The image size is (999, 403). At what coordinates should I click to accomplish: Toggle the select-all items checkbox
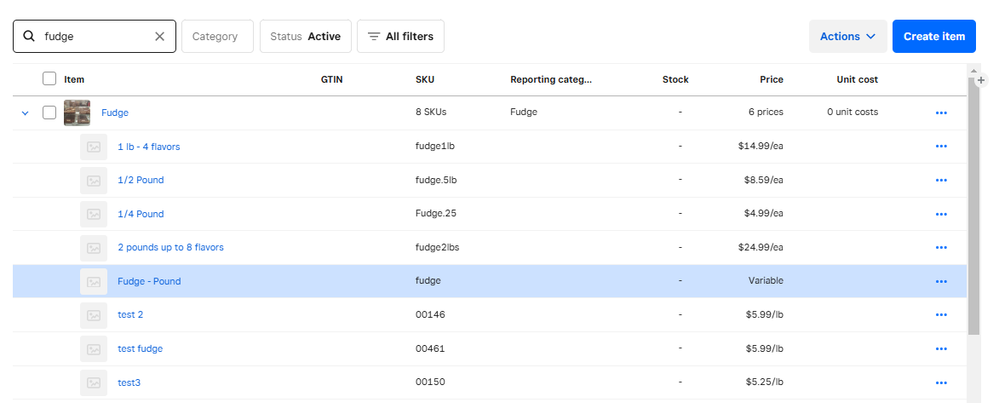[49, 79]
